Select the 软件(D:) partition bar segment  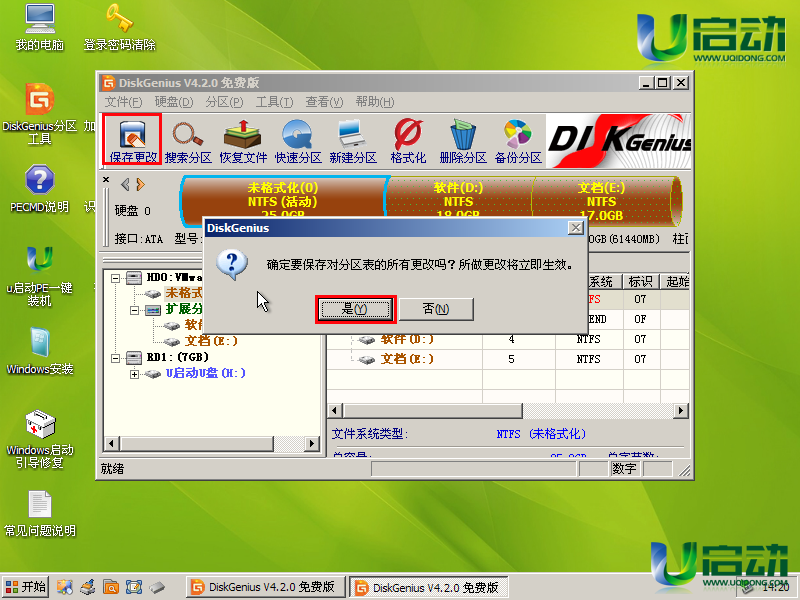click(458, 201)
